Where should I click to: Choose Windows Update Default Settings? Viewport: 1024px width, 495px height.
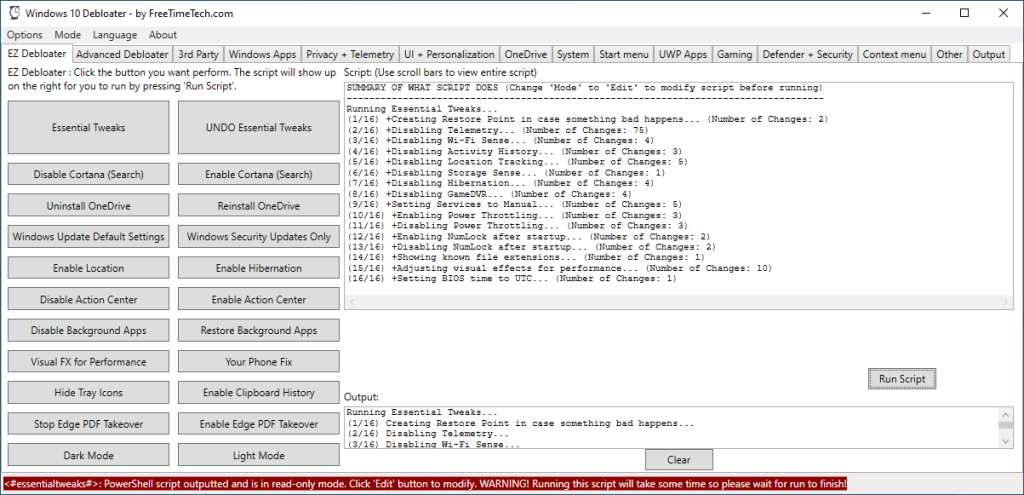pos(89,236)
